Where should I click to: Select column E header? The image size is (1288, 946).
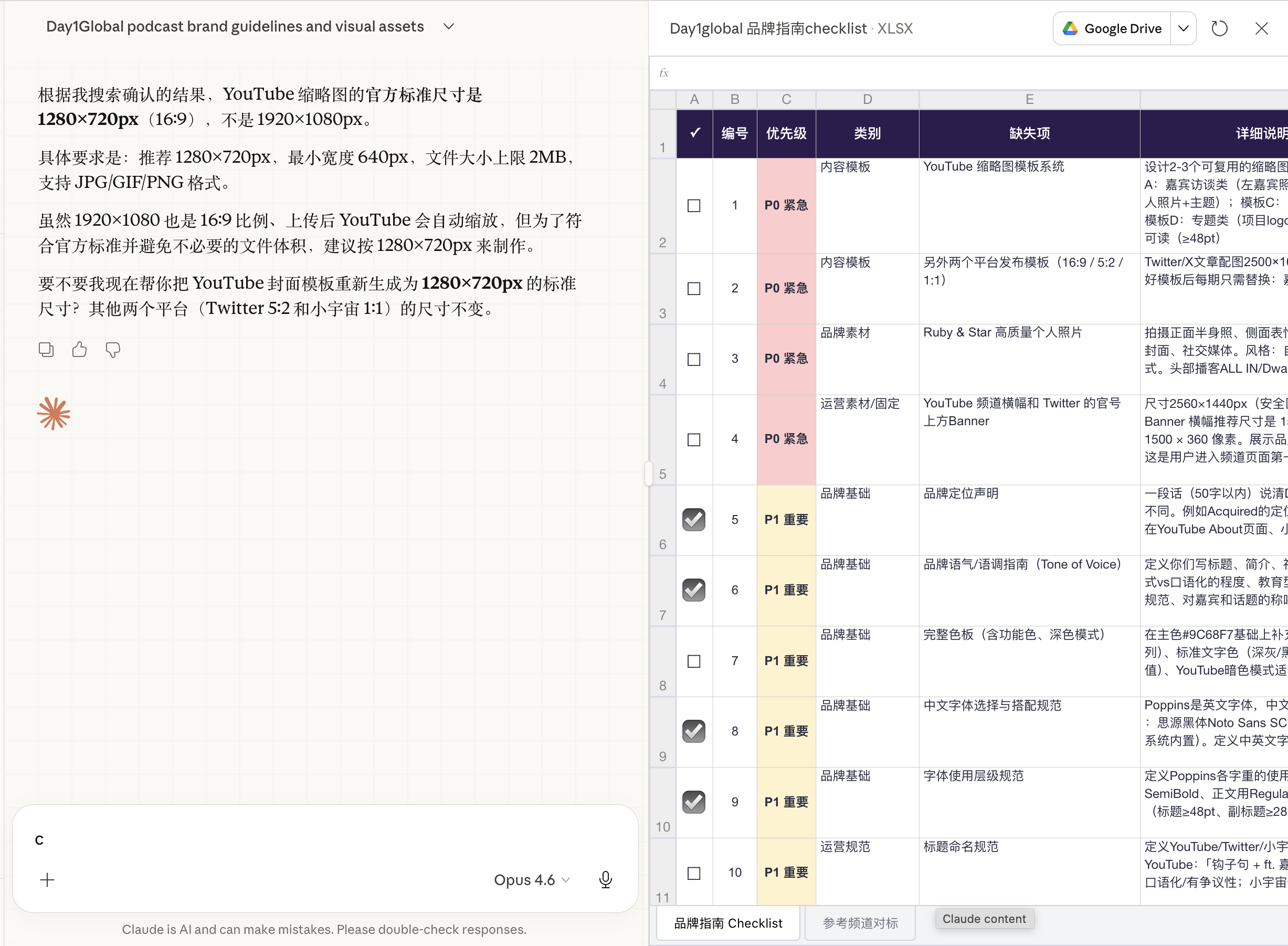pos(1029,100)
